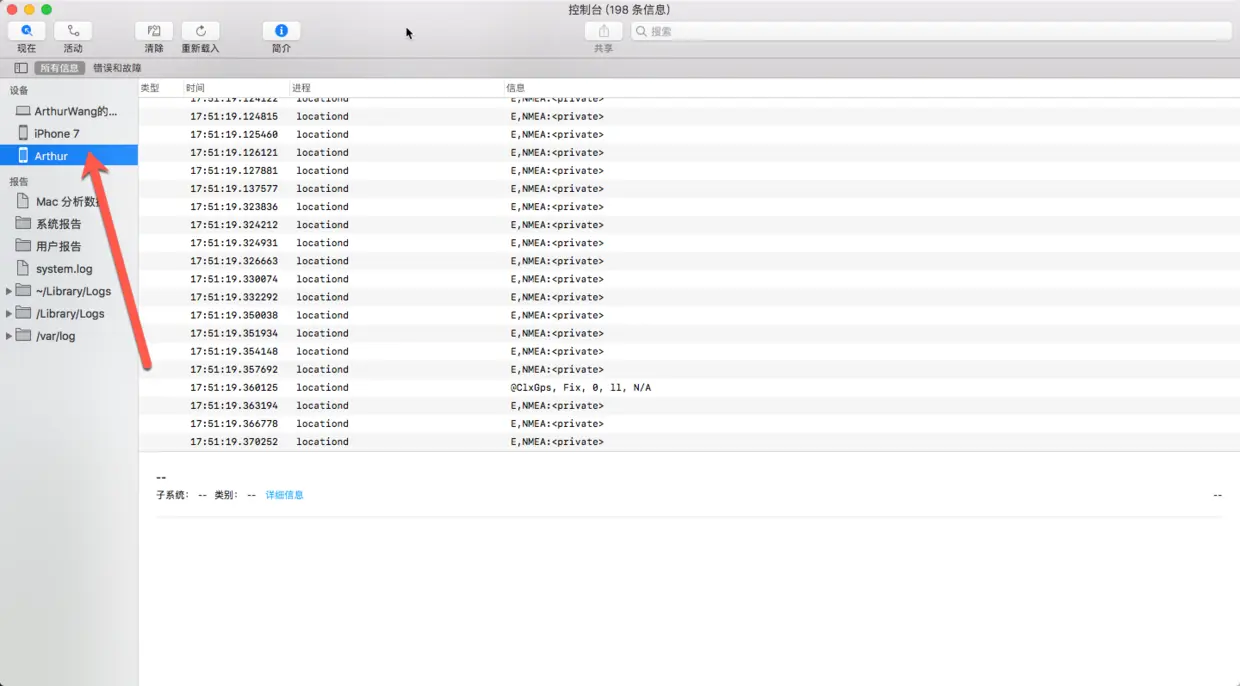Toggle the sidebar visibility icon
This screenshot has width=1240, height=686.
[x=21, y=68]
